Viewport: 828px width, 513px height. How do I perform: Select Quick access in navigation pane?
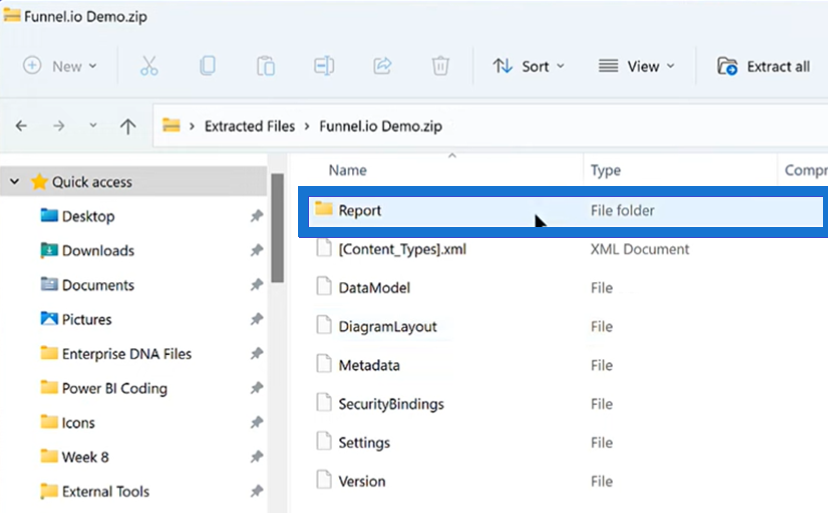click(91, 182)
